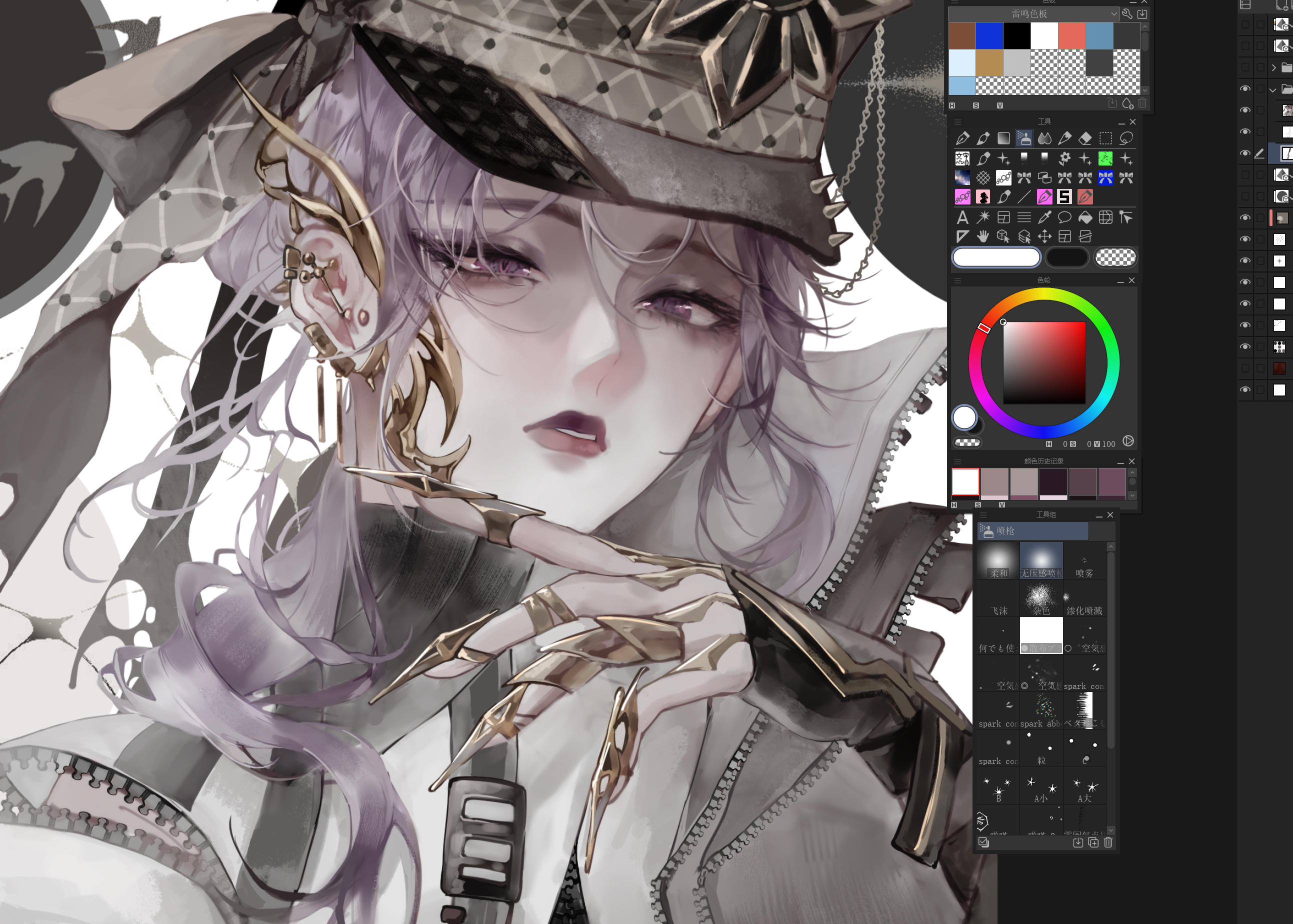Choose the pink silhouette tool icon
The image size is (1293, 924).
(983, 197)
